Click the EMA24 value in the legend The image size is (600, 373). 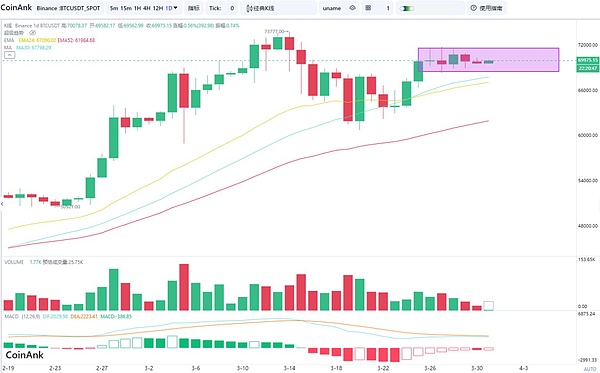pyautogui.click(x=37, y=40)
